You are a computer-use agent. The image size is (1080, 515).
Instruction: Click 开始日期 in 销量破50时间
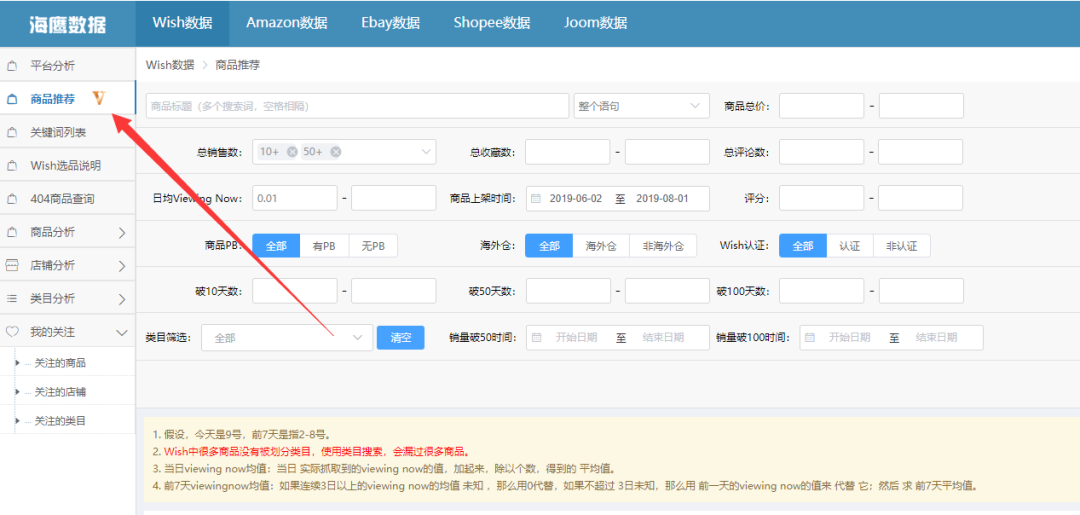click(x=577, y=337)
